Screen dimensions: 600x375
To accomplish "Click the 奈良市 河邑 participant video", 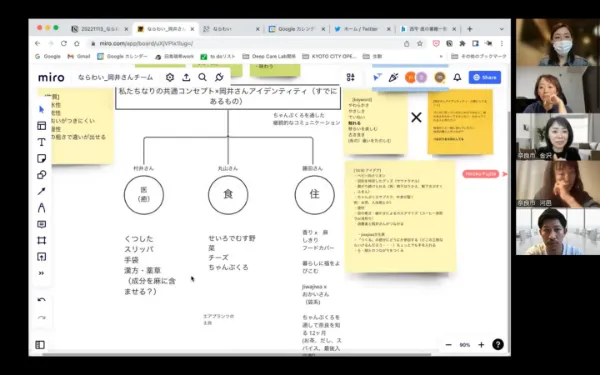I will tap(558, 184).
